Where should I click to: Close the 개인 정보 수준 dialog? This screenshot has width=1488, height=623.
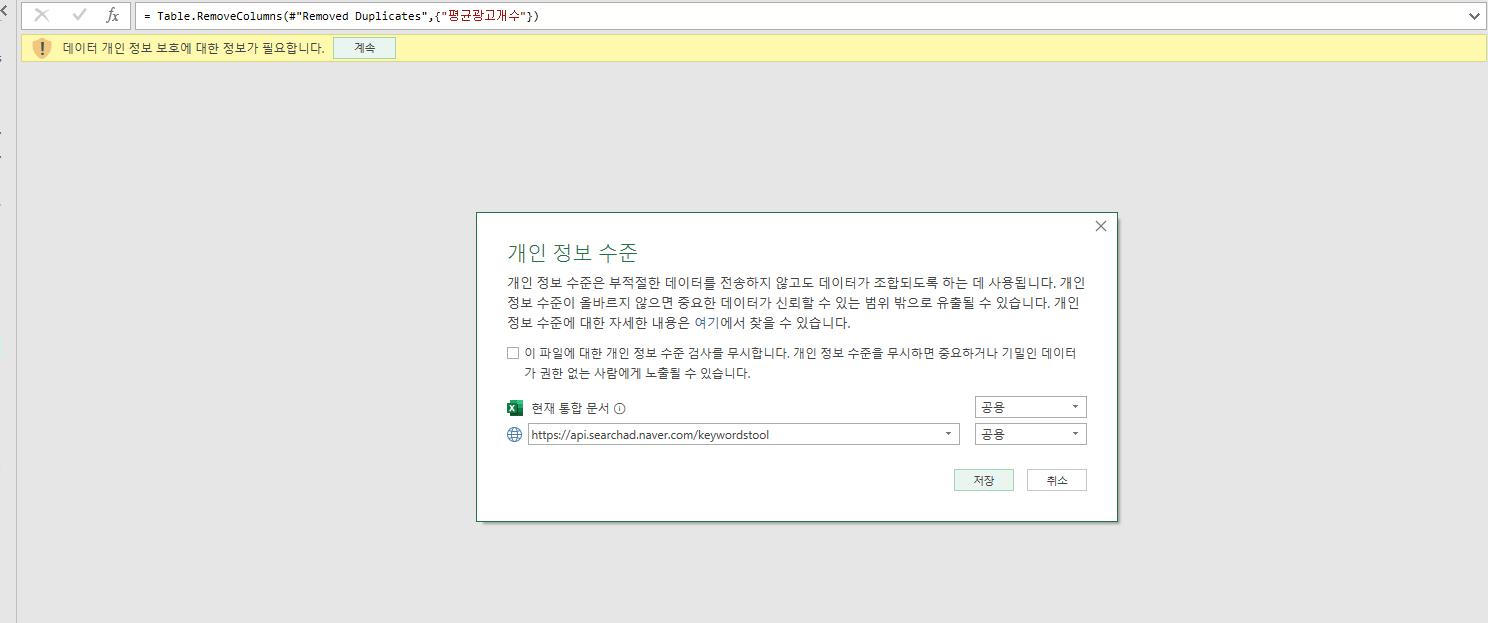pyautogui.click(x=1100, y=226)
